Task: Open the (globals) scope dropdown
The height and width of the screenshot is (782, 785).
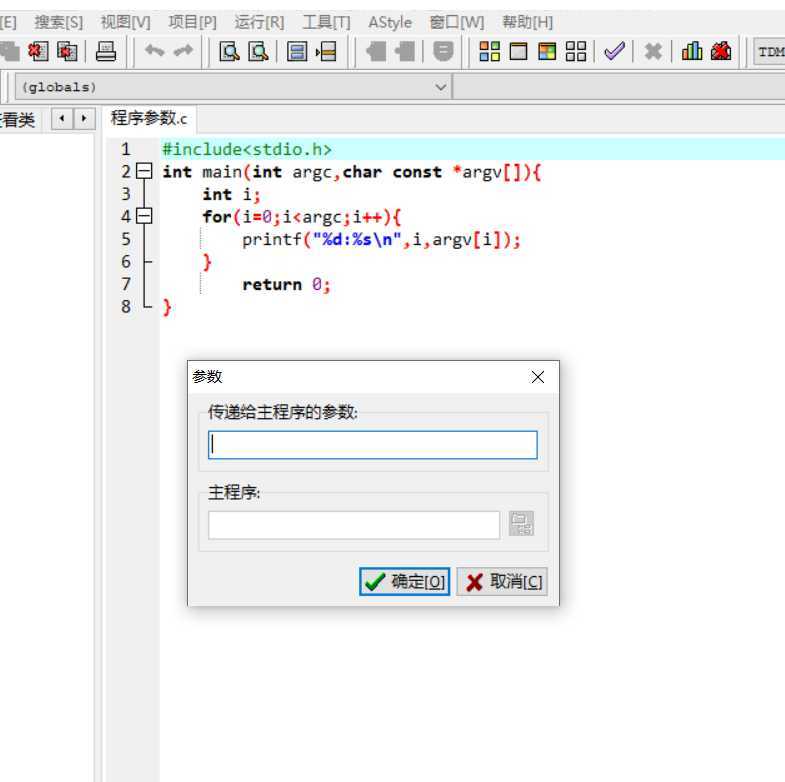Action: coord(232,87)
